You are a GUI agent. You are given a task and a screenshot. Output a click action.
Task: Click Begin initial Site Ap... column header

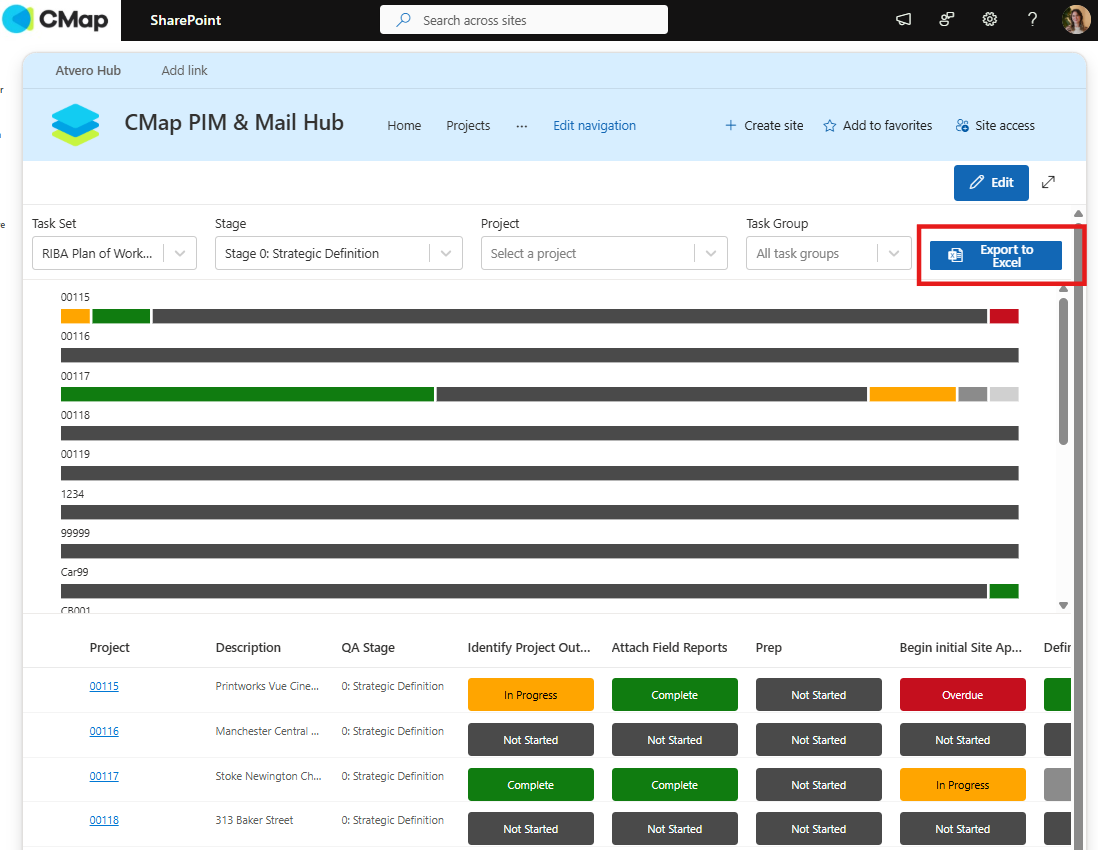(961, 648)
